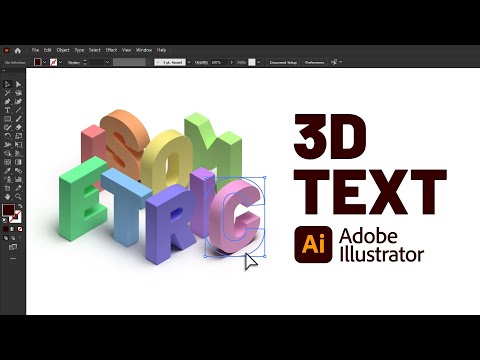This screenshot has width=480, height=360.
Task: Switch to Gradient fill mode button
Action: point(13,229)
